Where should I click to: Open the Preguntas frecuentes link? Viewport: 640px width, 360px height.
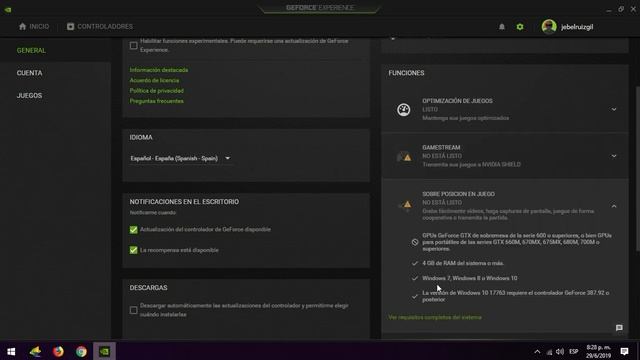[157, 101]
